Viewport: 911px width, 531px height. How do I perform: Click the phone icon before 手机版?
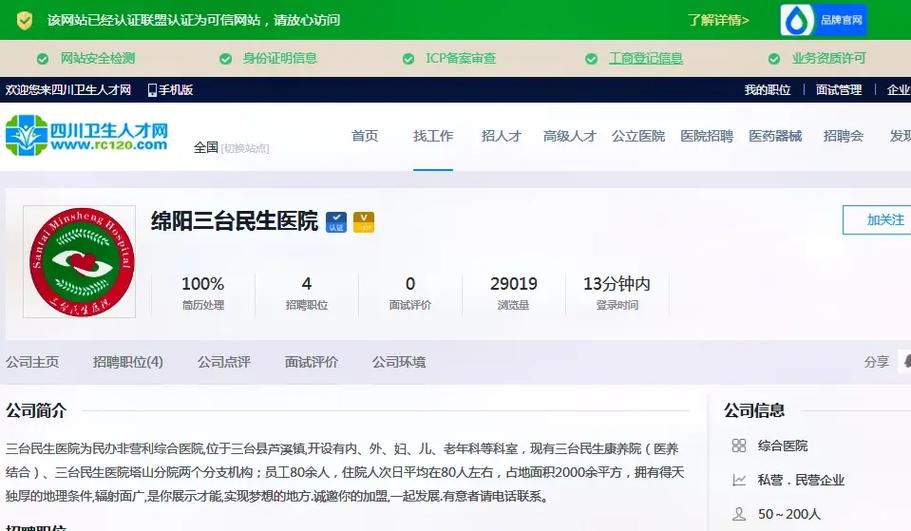[x=152, y=90]
